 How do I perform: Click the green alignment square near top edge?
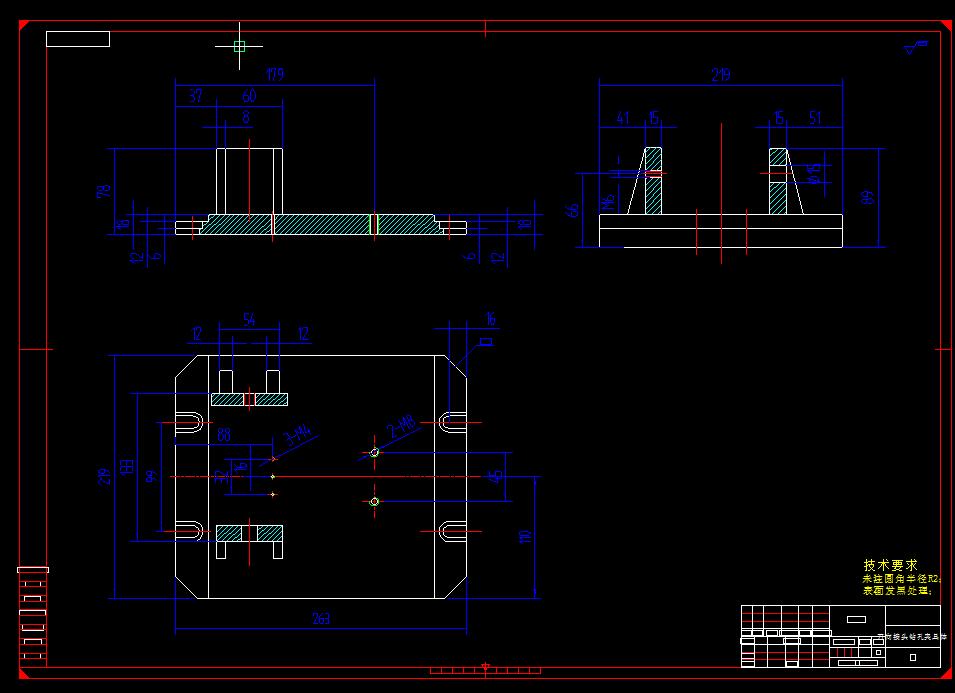pos(237,46)
